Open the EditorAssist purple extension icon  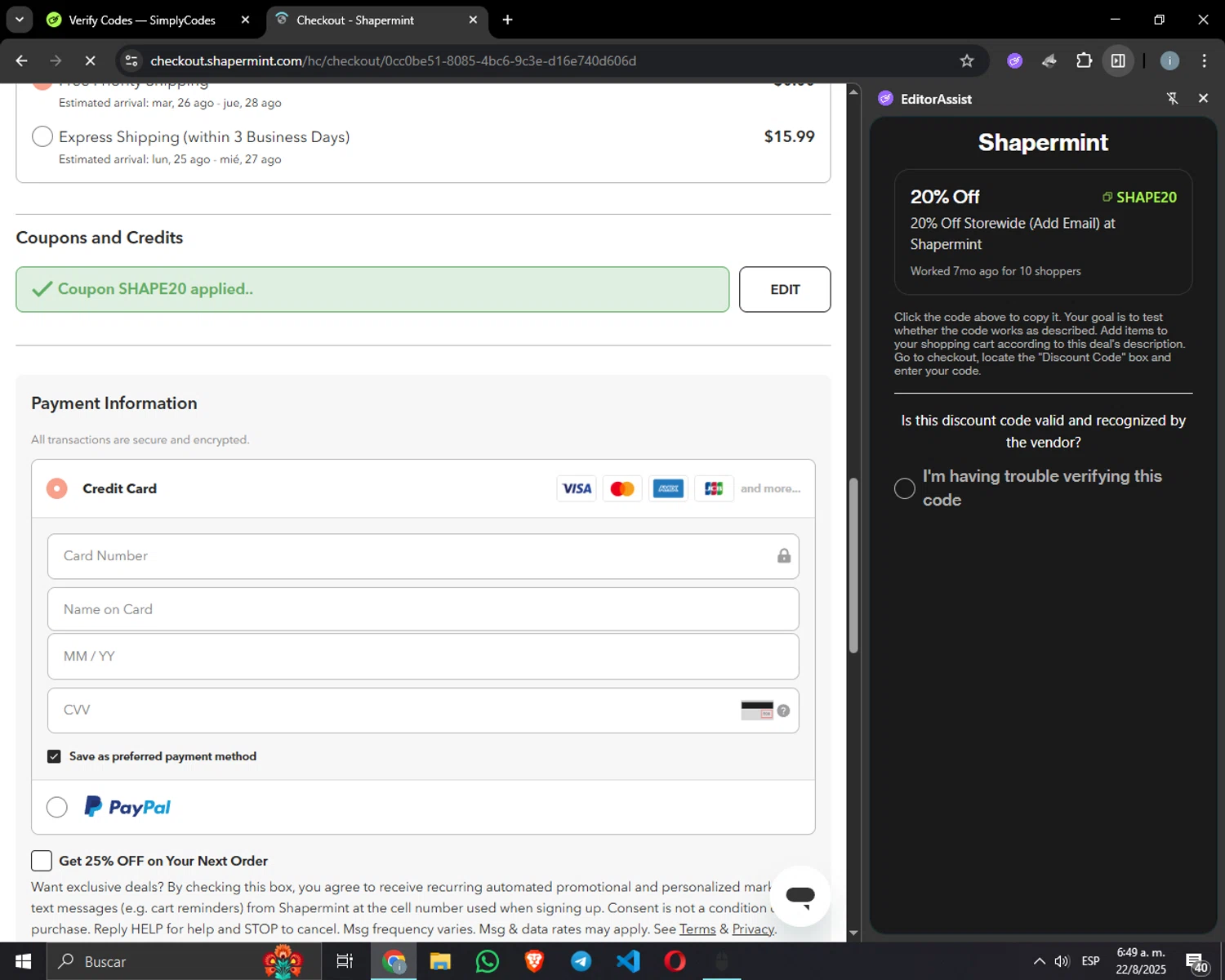pyautogui.click(x=1014, y=60)
